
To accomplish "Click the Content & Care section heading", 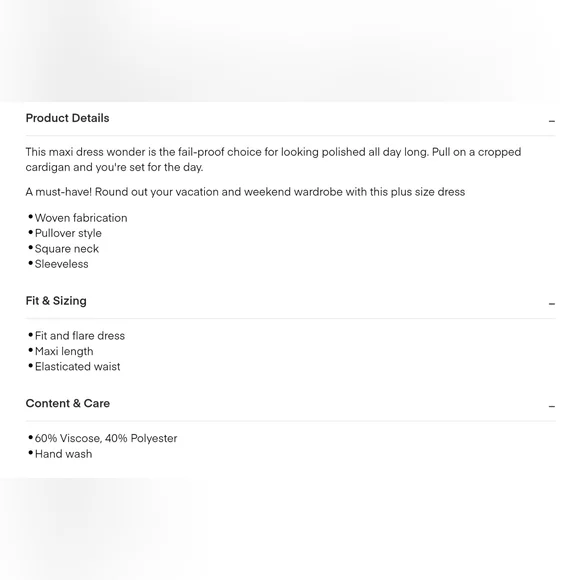I will coord(68,403).
